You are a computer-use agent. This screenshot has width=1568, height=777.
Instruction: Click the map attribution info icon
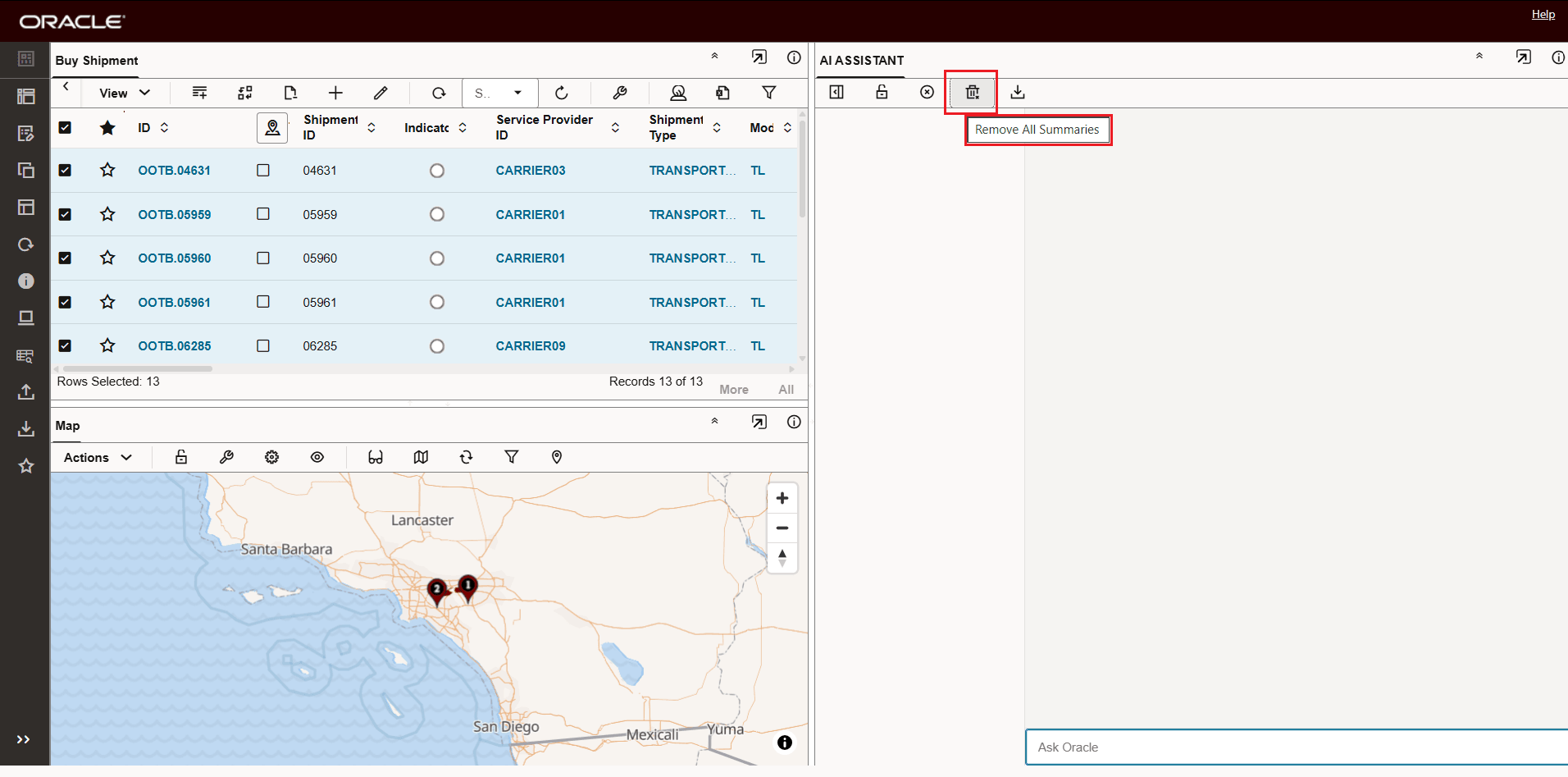(785, 743)
